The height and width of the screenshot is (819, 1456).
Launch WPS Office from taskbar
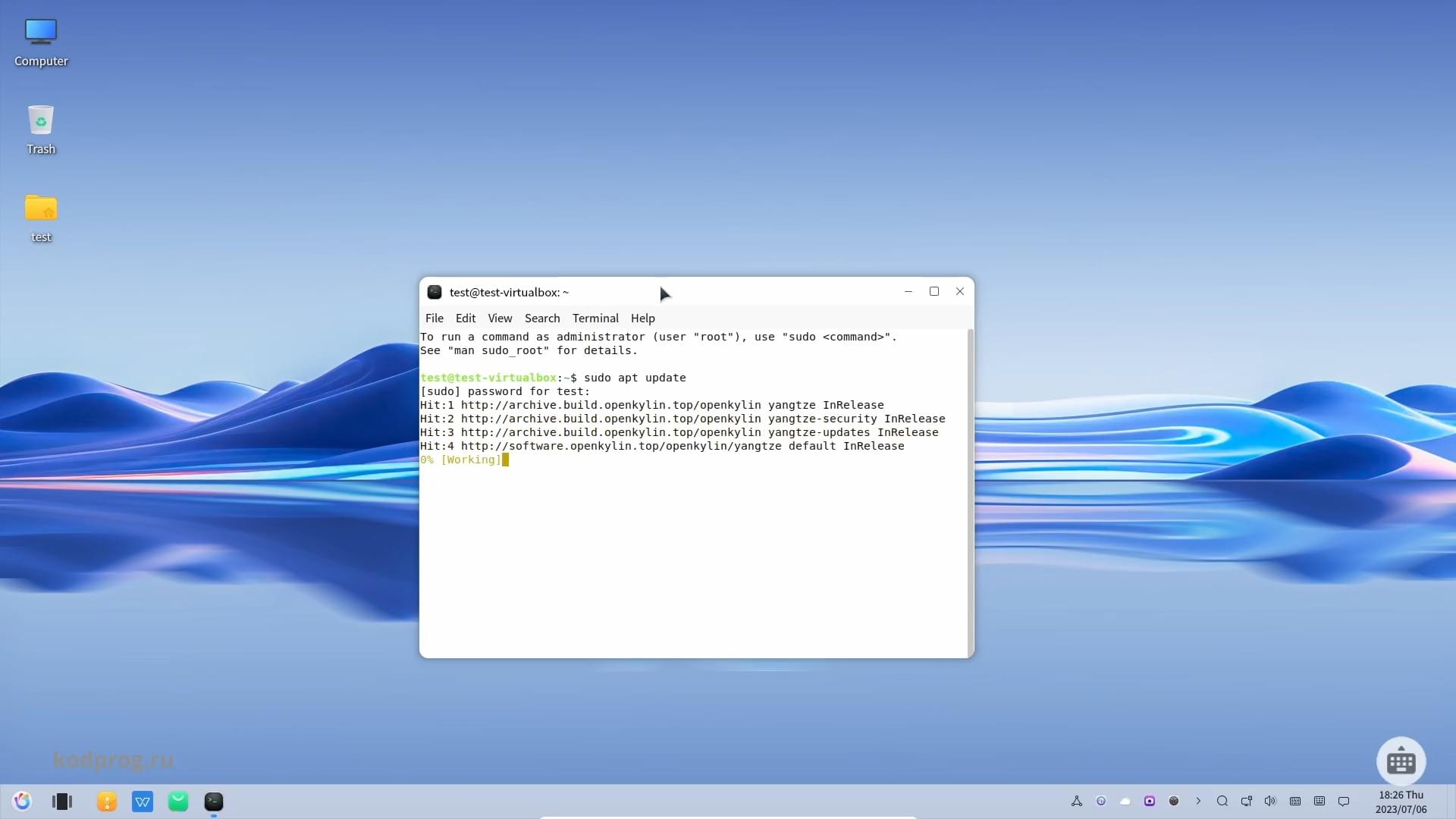coord(143,802)
